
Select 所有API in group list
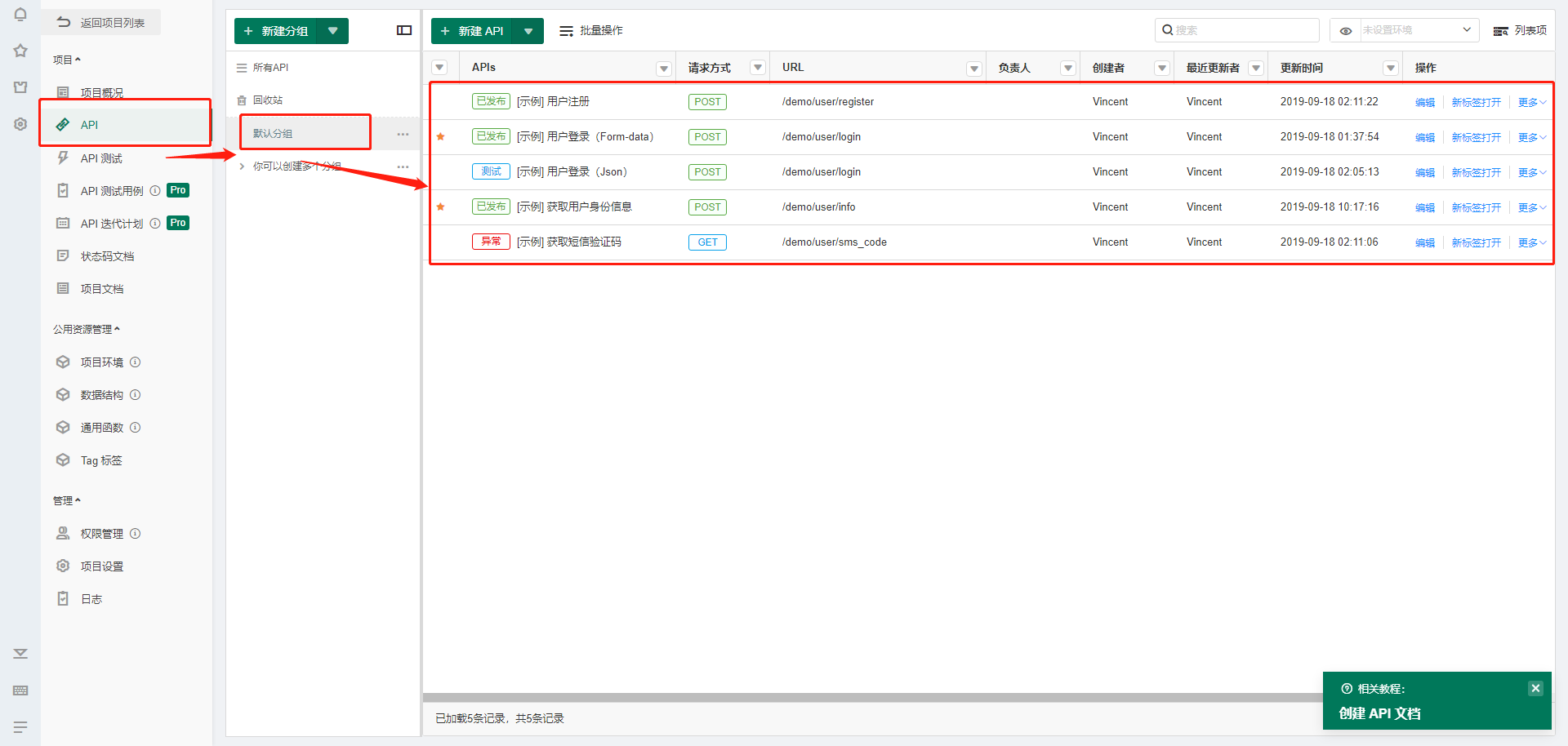coord(270,68)
